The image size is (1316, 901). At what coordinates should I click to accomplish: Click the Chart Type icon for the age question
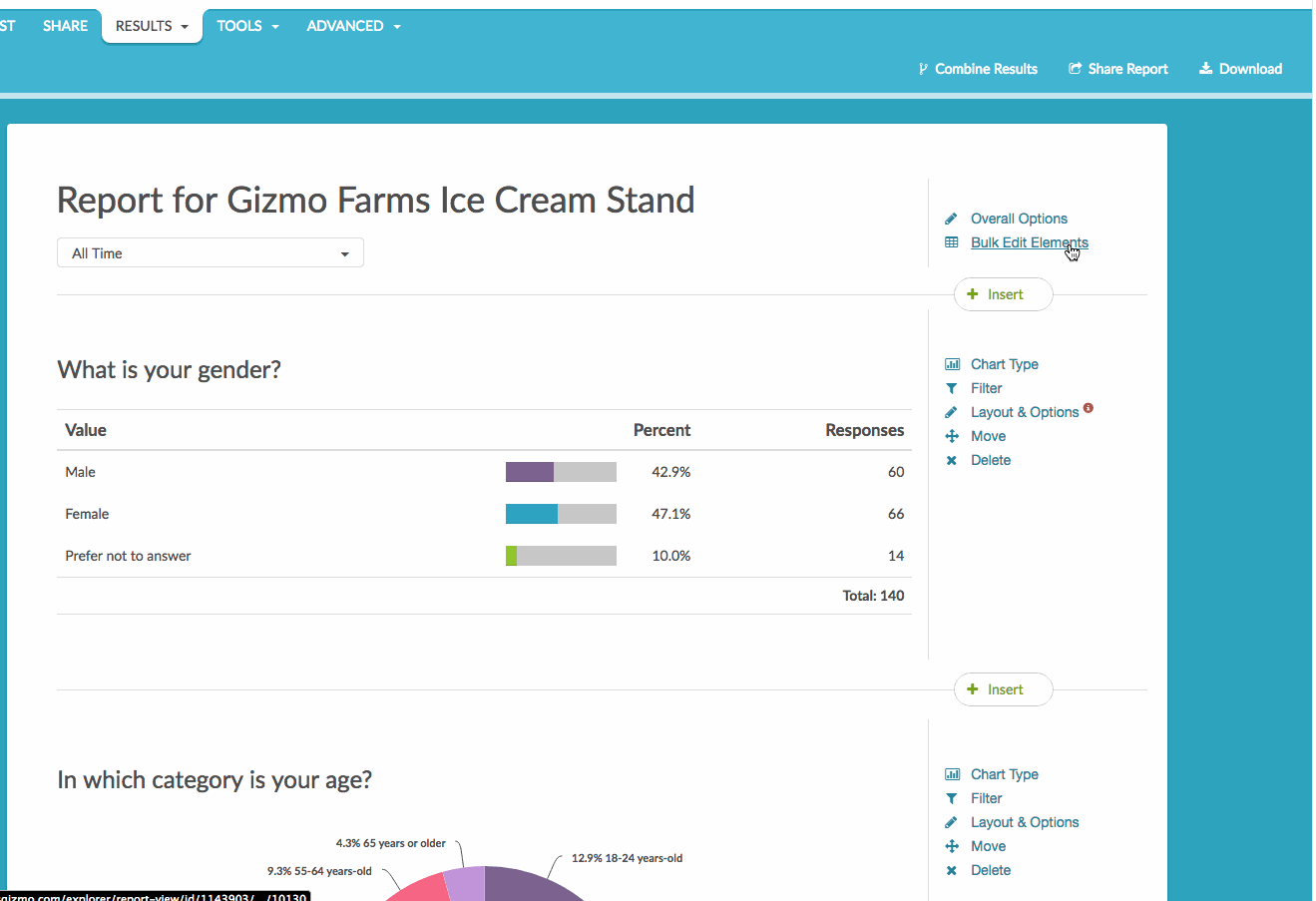(952, 774)
